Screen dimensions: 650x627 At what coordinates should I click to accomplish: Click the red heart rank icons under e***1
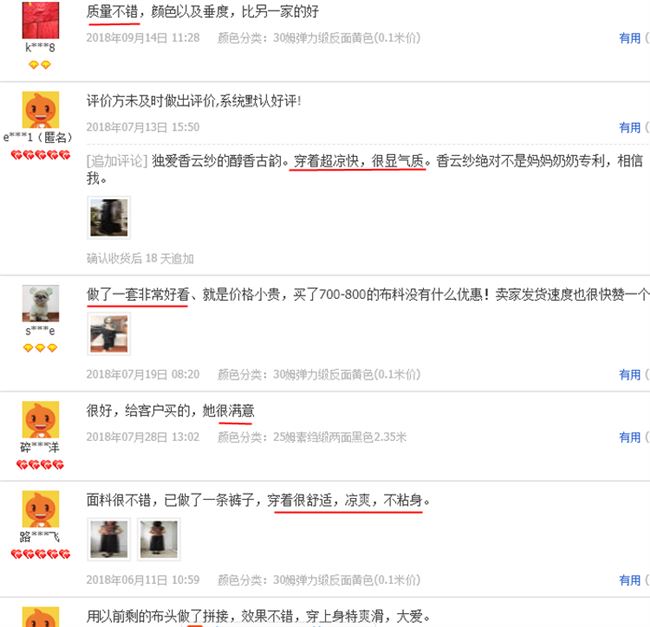tap(40, 155)
